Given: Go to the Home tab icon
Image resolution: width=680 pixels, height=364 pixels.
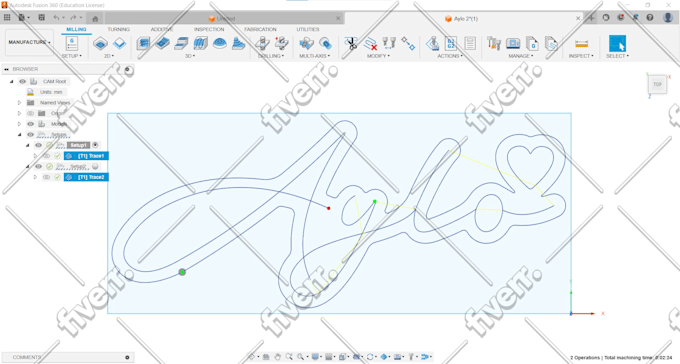Looking at the screenshot, I should 95,18.
